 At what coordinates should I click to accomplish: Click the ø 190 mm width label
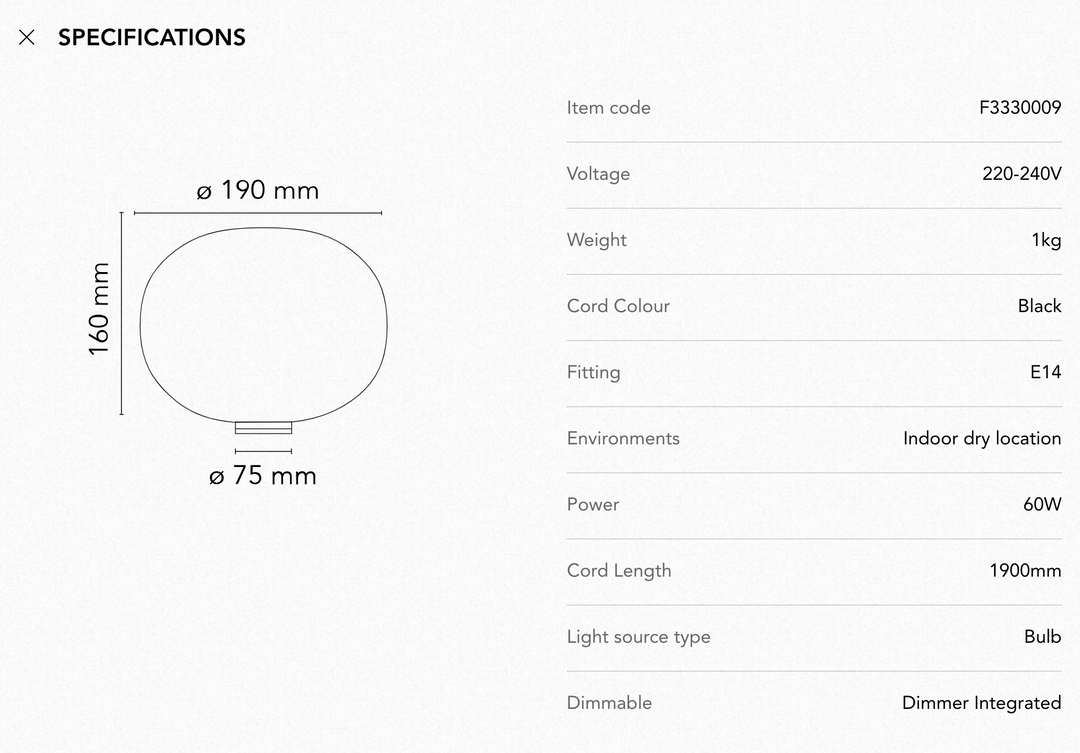258,190
